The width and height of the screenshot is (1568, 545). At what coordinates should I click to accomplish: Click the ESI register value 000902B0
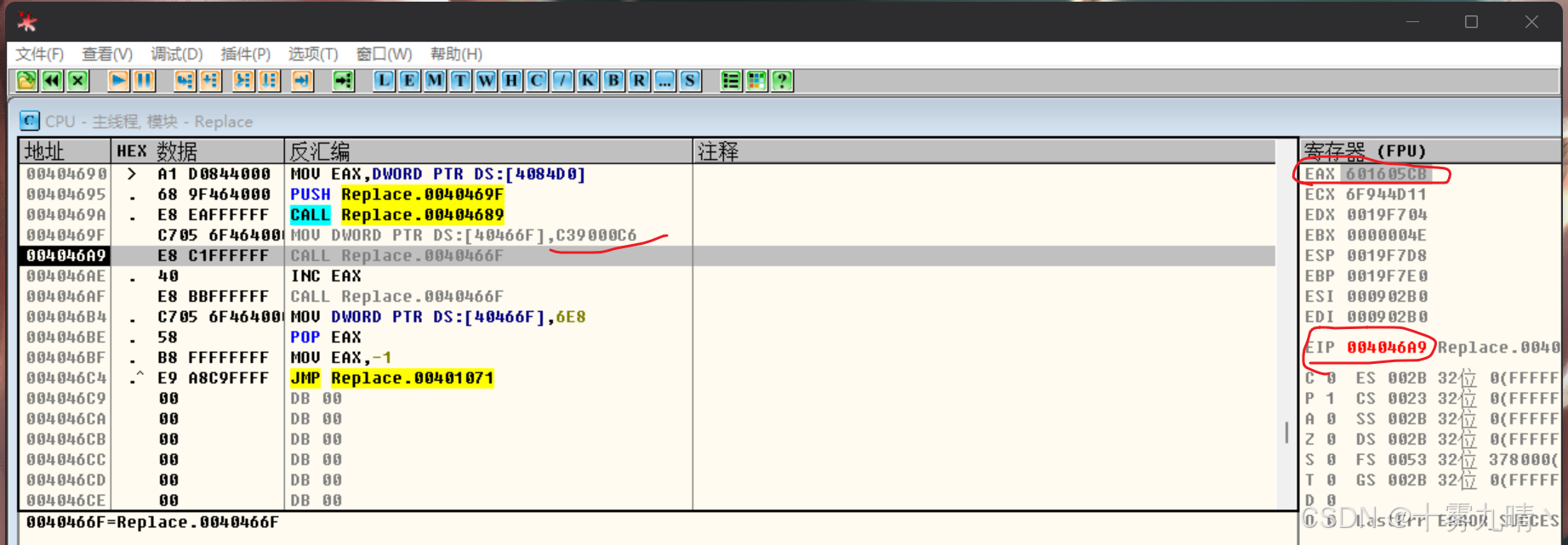1387,296
